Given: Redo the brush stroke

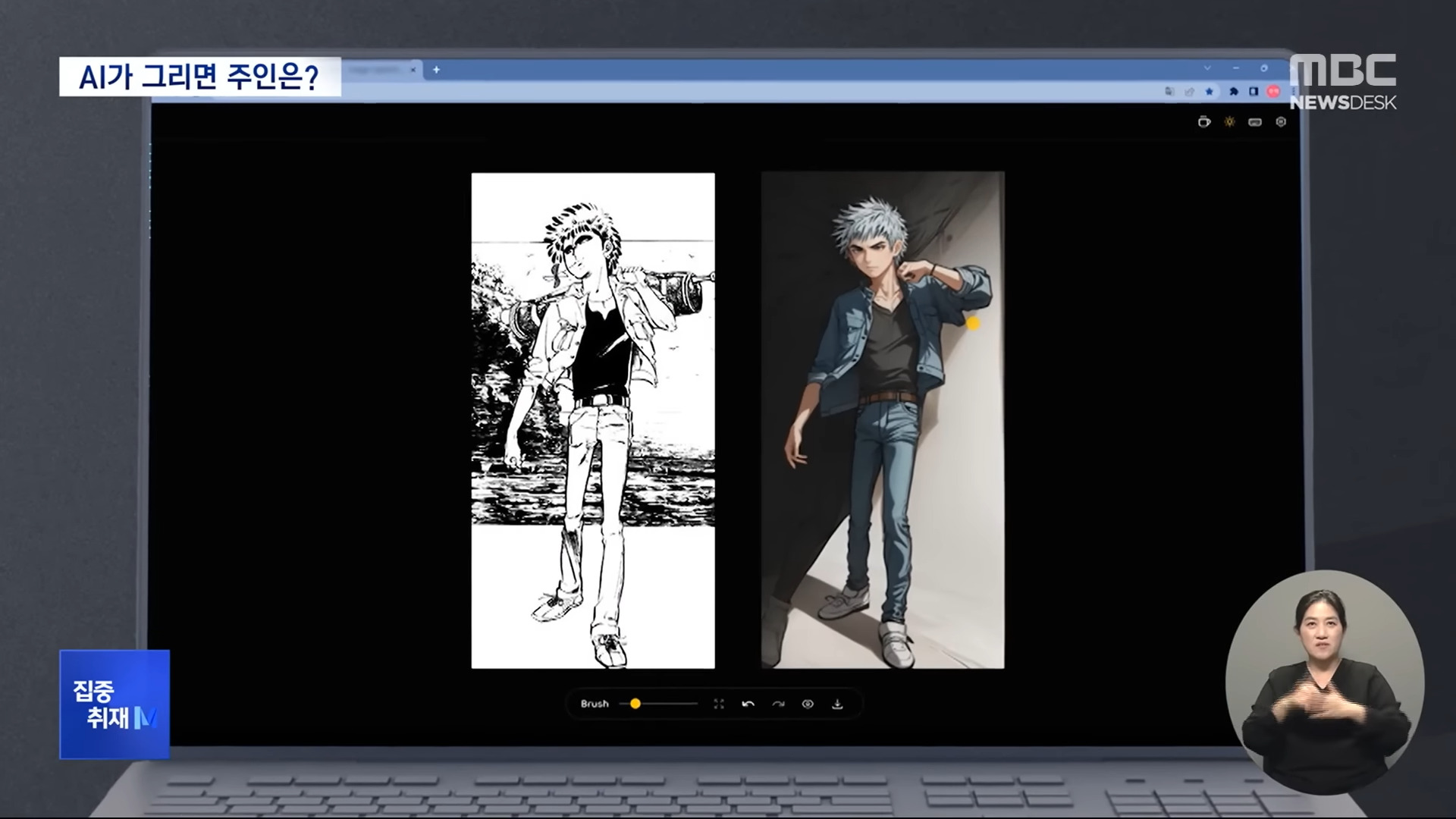Looking at the screenshot, I should tap(778, 704).
